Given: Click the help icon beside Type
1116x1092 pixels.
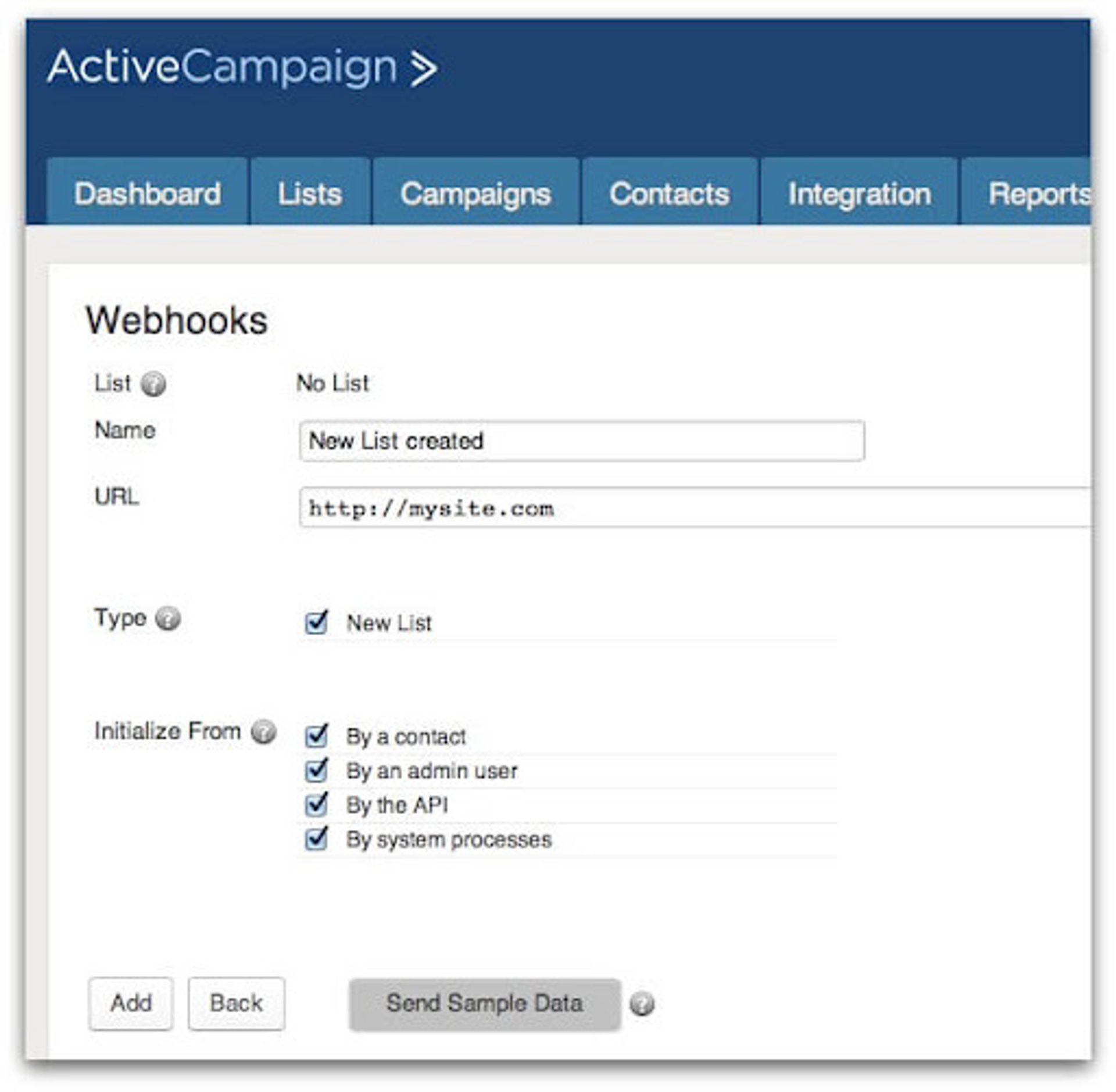Looking at the screenshot, I should pyautogui.click(x=169, y=618).
